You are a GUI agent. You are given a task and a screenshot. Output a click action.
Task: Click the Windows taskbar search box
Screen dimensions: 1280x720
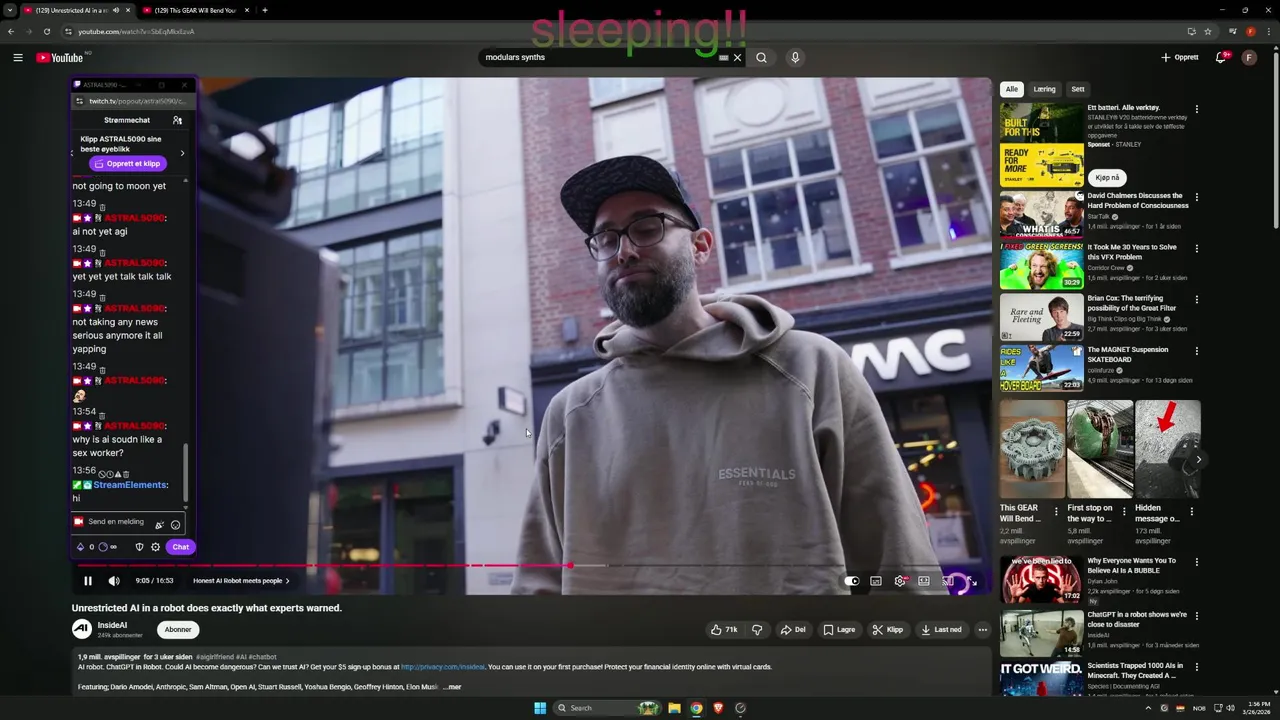608,708
